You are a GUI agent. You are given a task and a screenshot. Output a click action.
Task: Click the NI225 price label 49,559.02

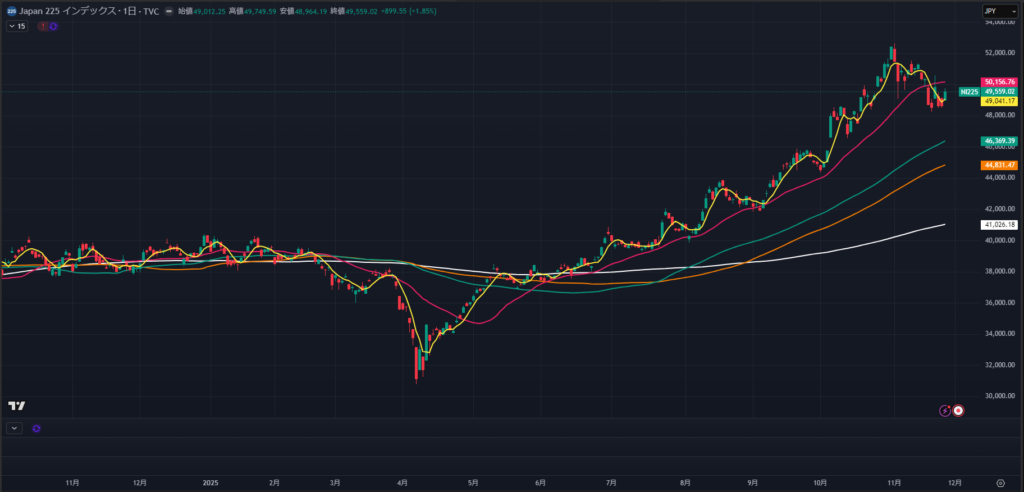tap(998, 91)
